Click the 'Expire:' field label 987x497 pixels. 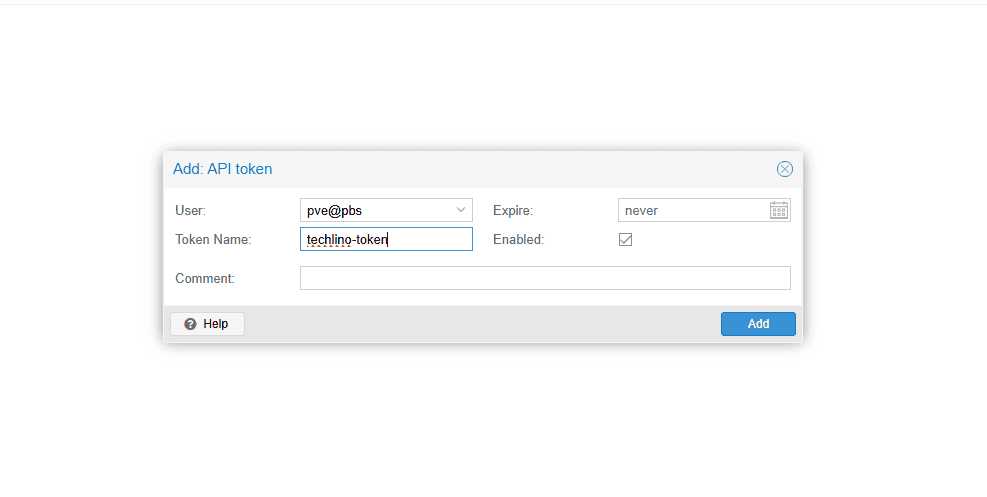tap(513, 211)
